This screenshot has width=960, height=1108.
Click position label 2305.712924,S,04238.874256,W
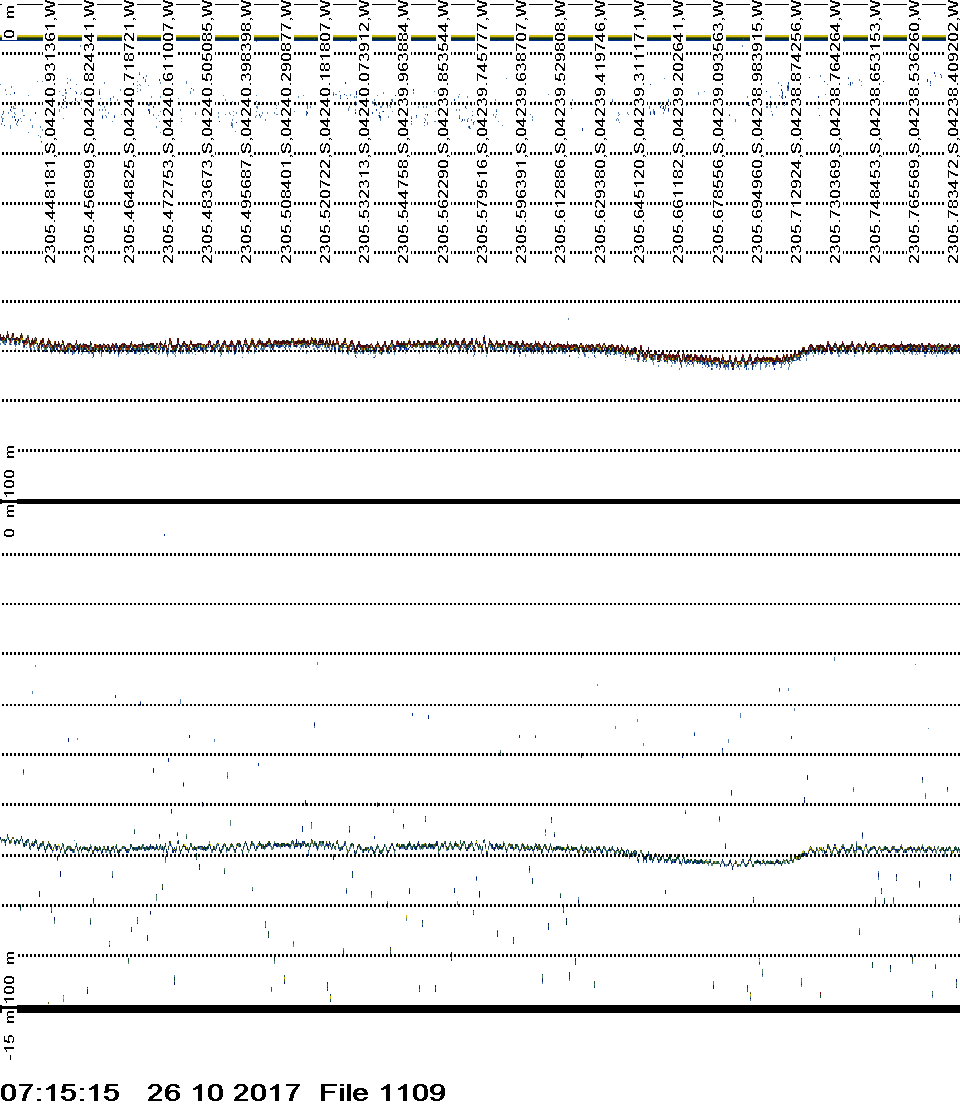coord(796,131)
